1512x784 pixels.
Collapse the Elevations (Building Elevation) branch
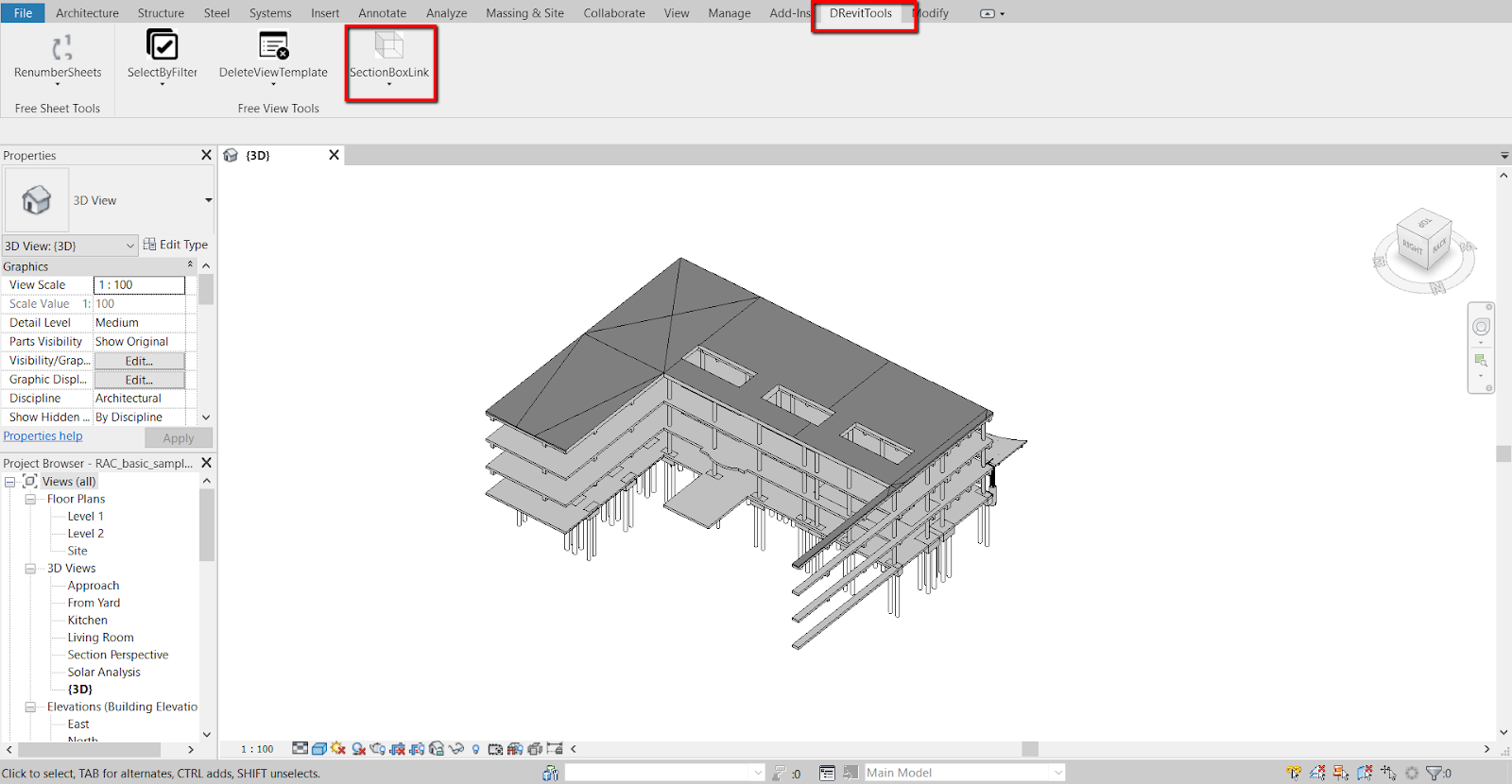click(x=30, y=707)
